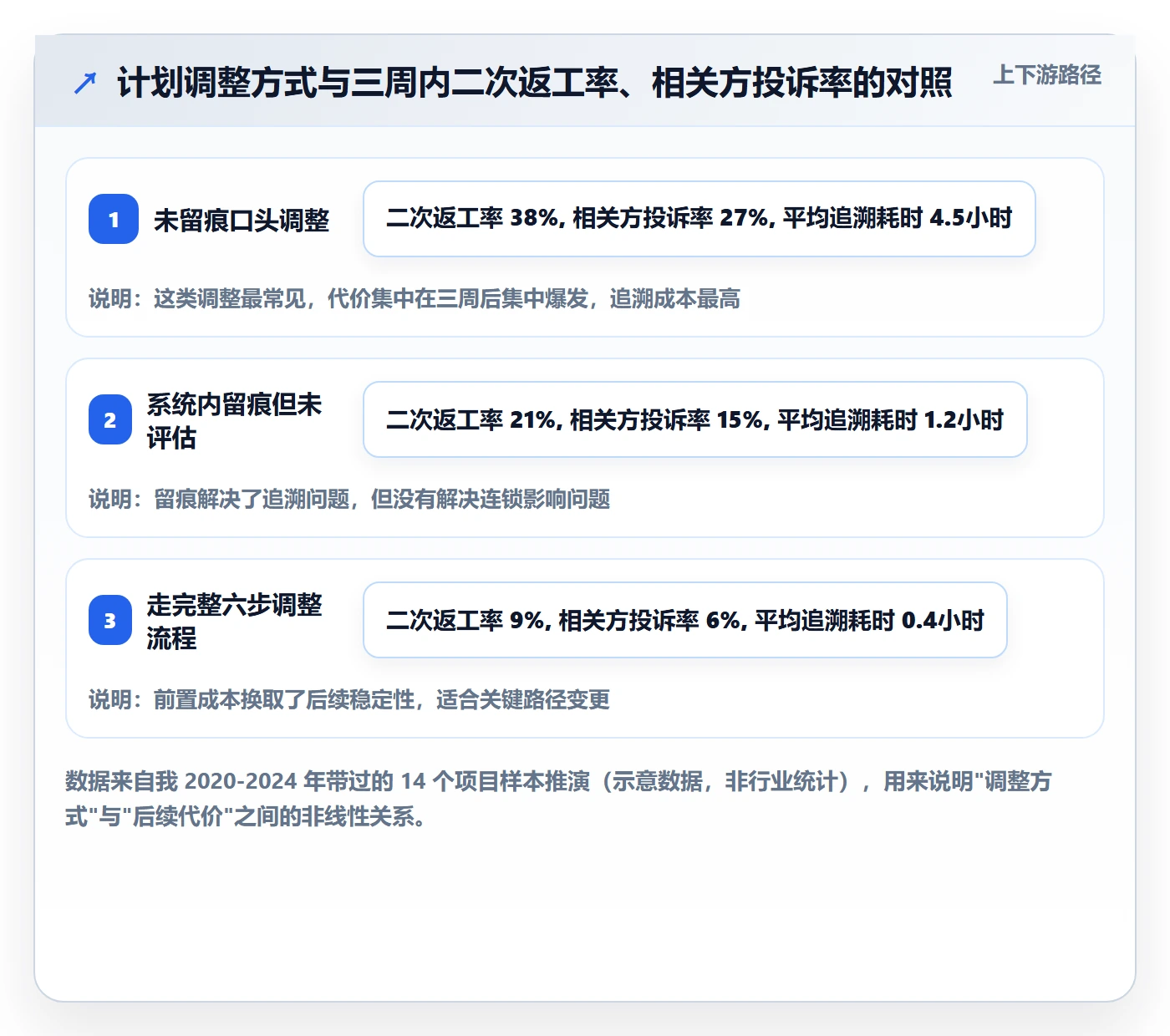Click the number 2 step badge
1170x1036 pixels.
pyautogui.click(x=110, y=419)
